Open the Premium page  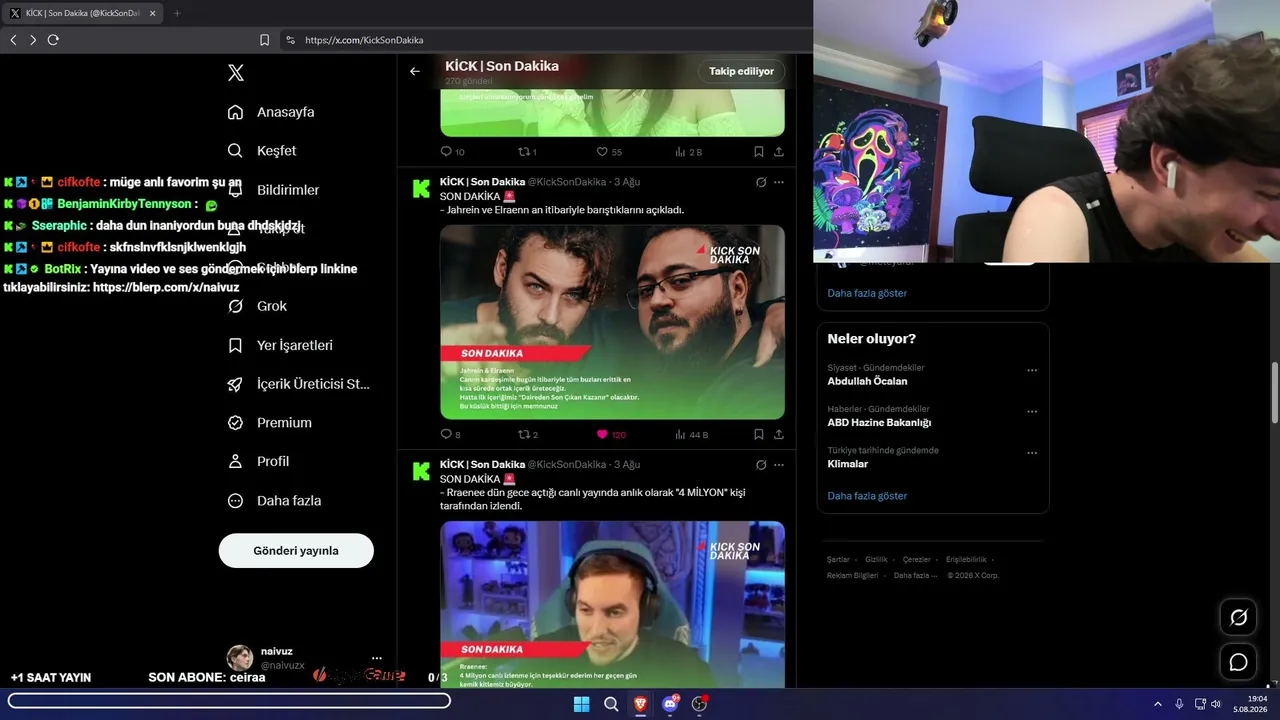point(269,423)
